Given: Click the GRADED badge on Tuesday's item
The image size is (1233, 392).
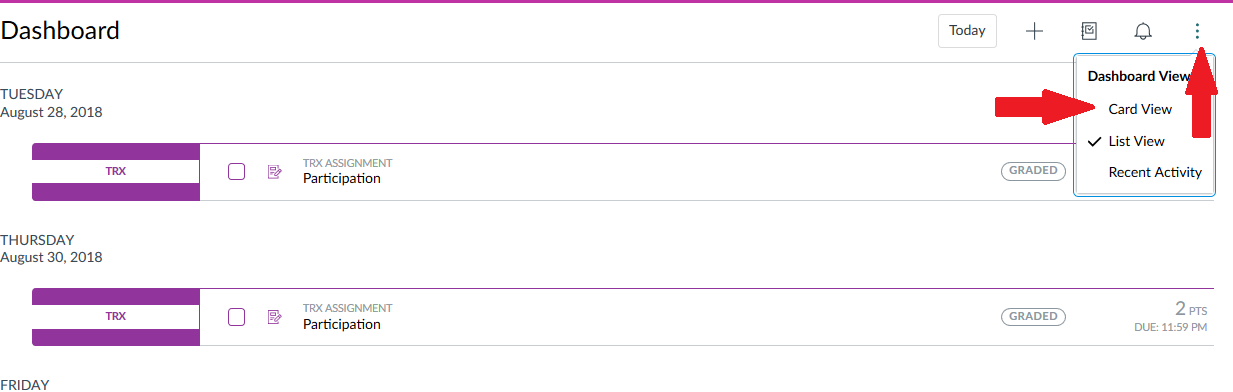Looking at the screenshot, I should (x=1033, y=171).
